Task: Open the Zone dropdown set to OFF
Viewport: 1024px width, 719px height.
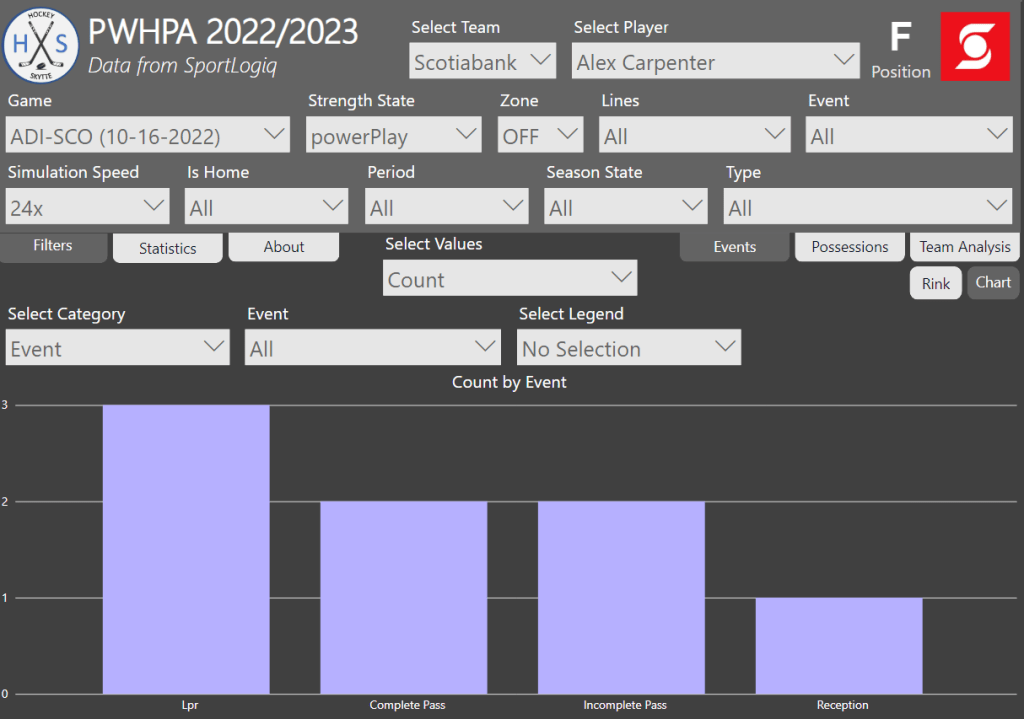Action: click(540, 135)
